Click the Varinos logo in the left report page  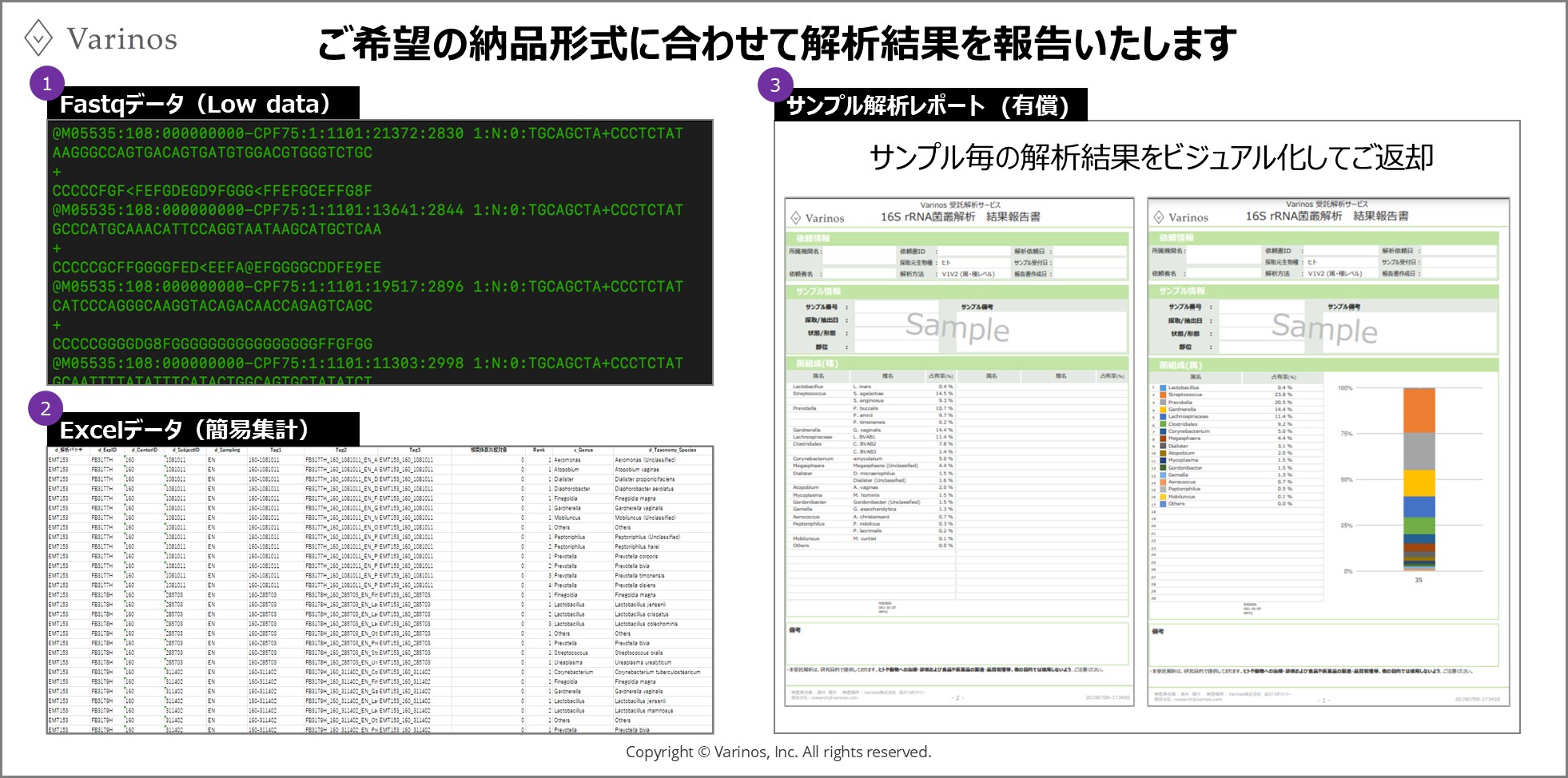(818, 218)
